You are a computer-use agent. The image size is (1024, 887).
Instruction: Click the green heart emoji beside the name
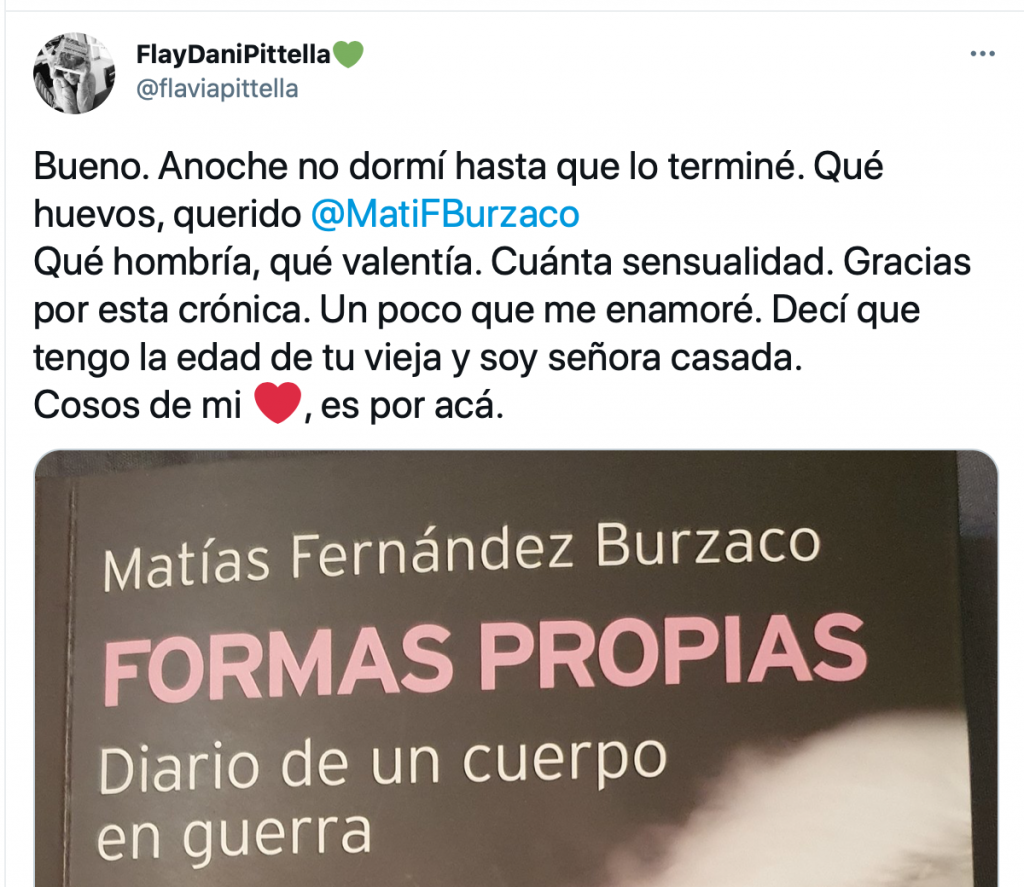pyautogui.click(x=348, y=54)
